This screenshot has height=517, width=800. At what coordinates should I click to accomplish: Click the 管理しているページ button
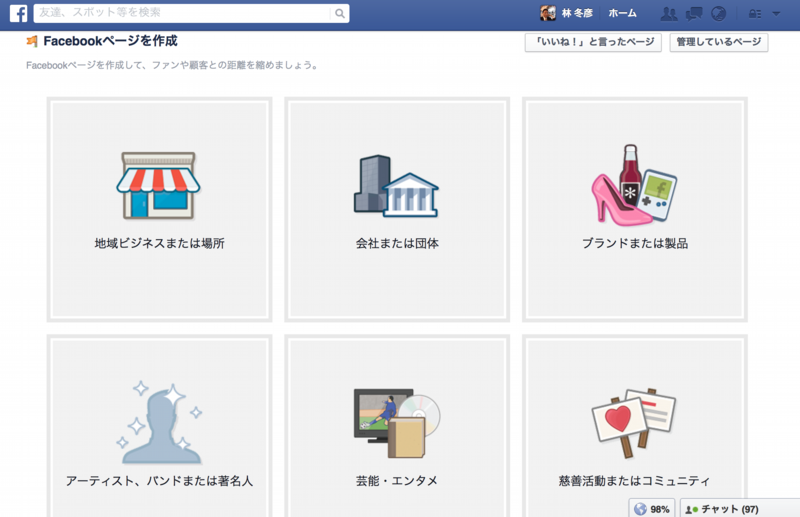tap(719, 42)
